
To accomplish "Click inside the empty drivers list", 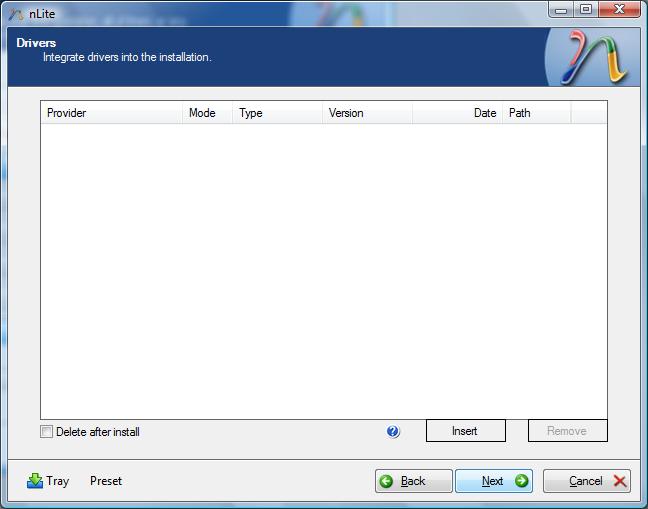I will (x=323, y=270).
